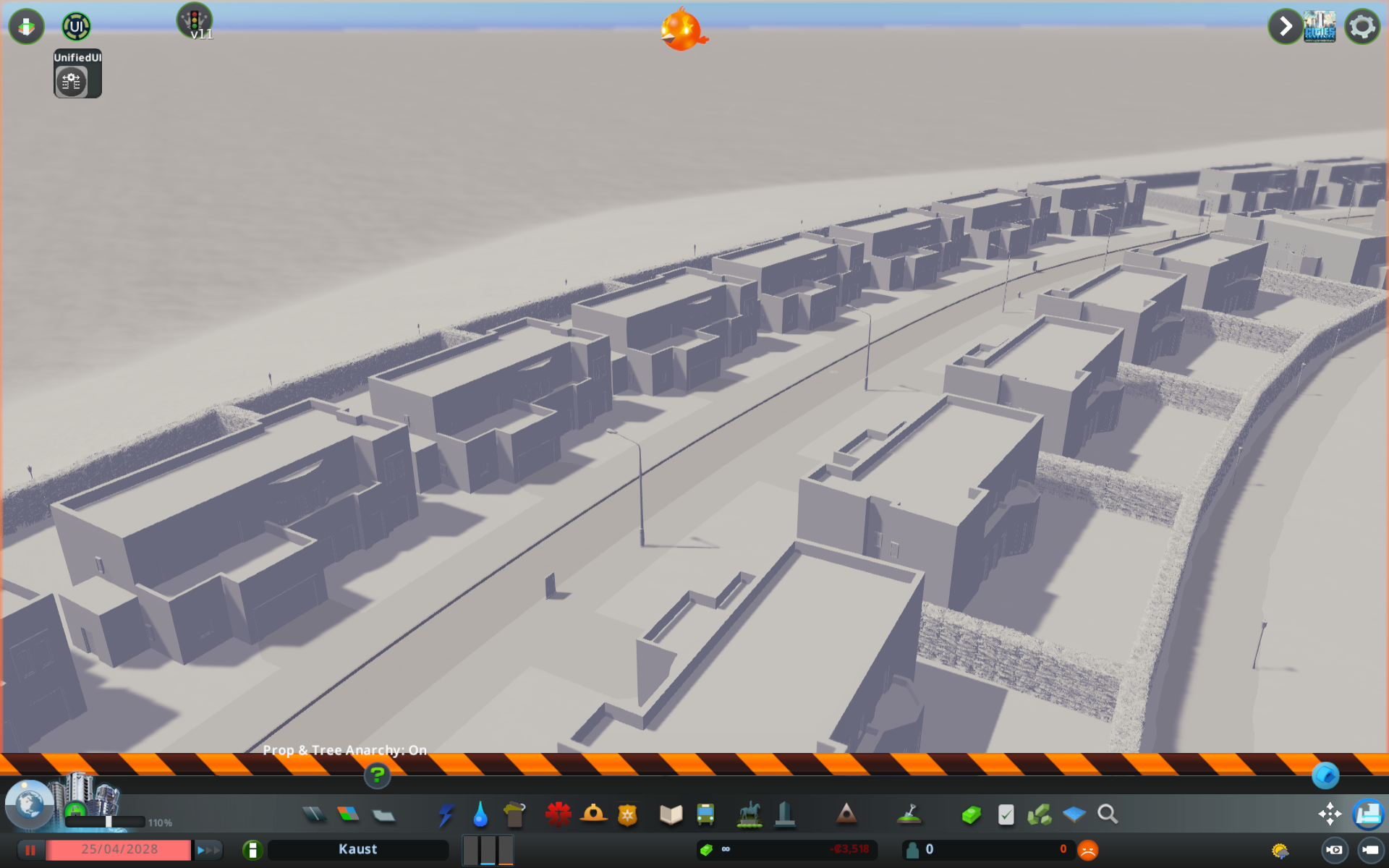This screenshot has height=868, width=1389.
Task: Open the Landscaping tools menu
Action: pyautogui.click(x=909, y=815)
